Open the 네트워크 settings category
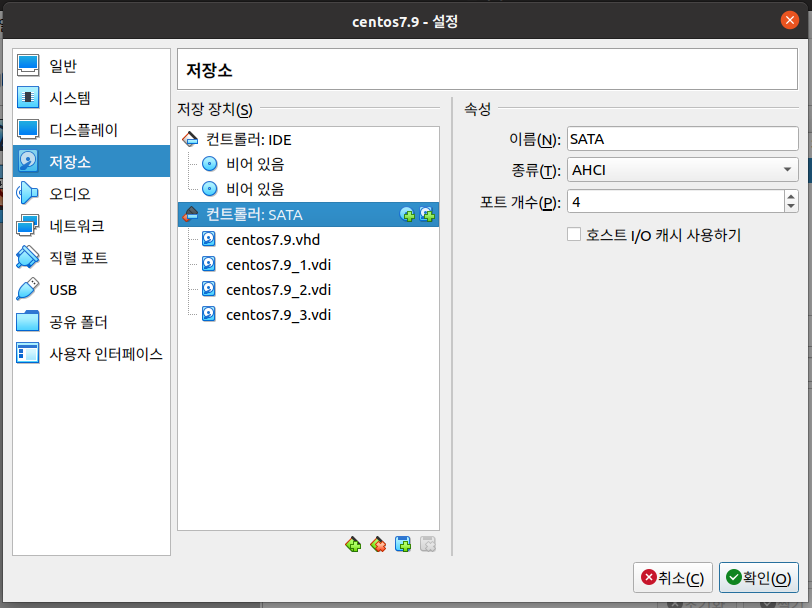The width and height of the screenshot is (812, 608). (x=91, y=225)
